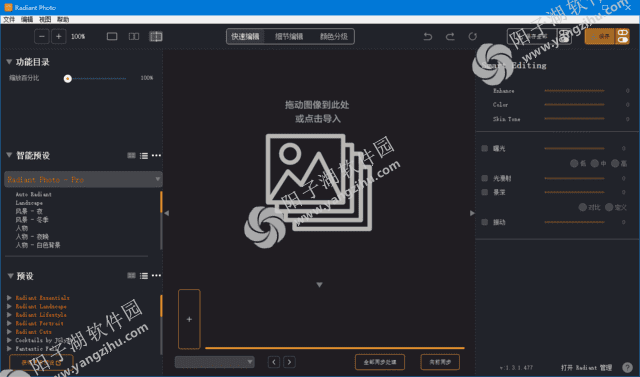Open 预设 section more options menu
640x377 pixels.
click(x=156, y=276)
